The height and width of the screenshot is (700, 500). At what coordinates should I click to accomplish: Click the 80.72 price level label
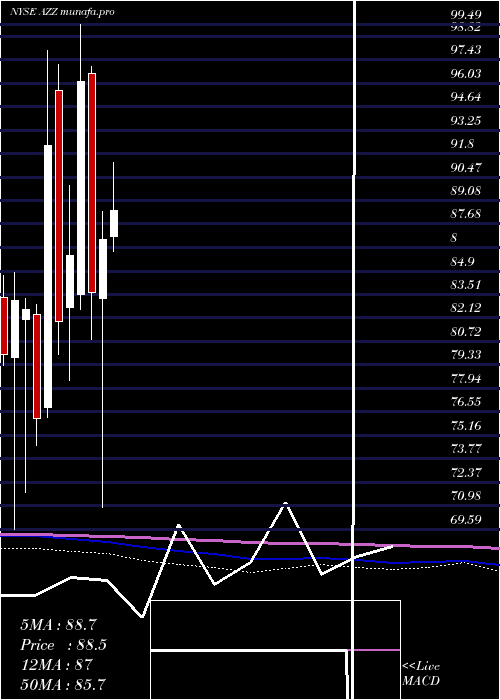(466, 332)
